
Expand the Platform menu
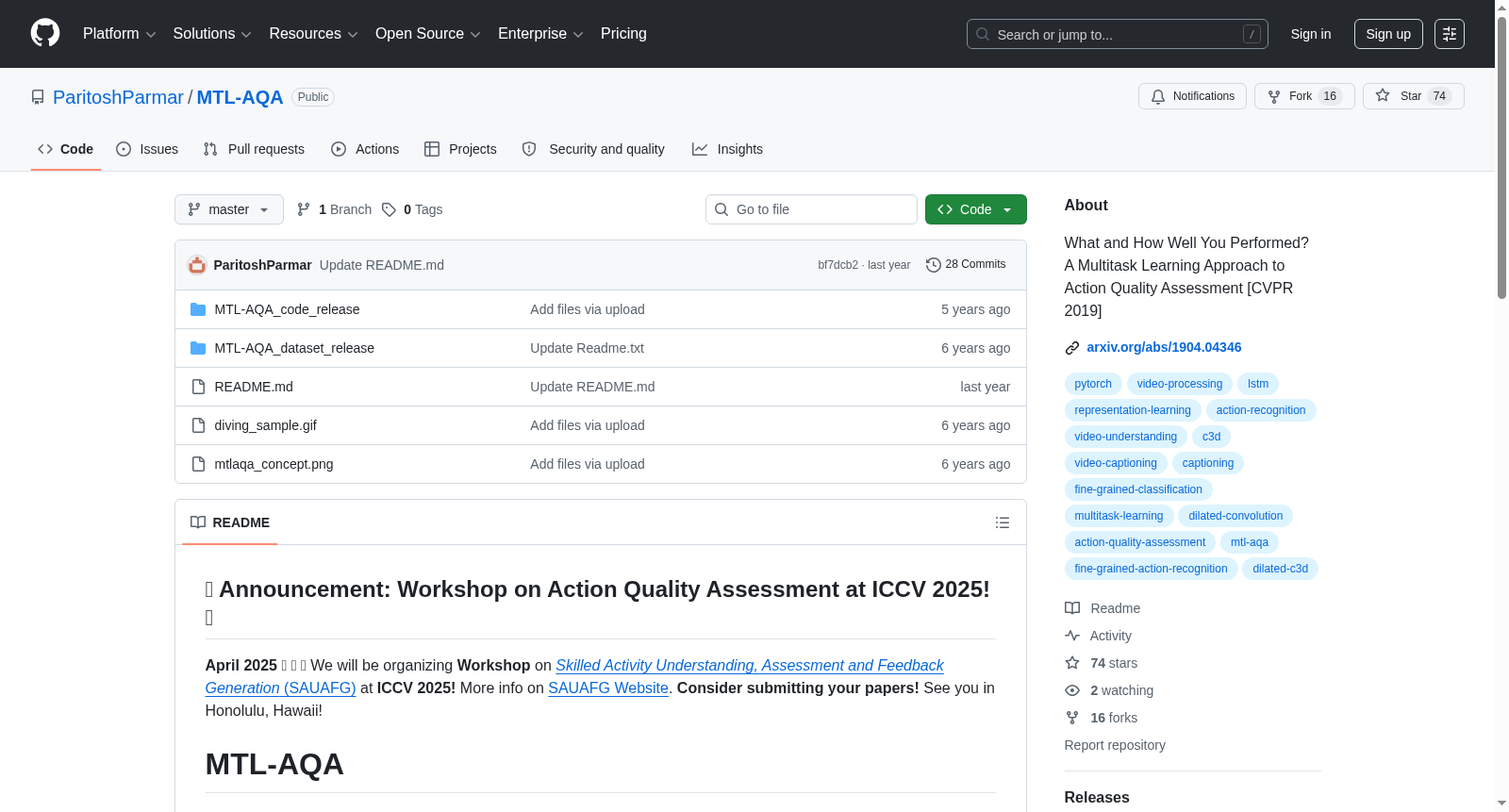120,34
